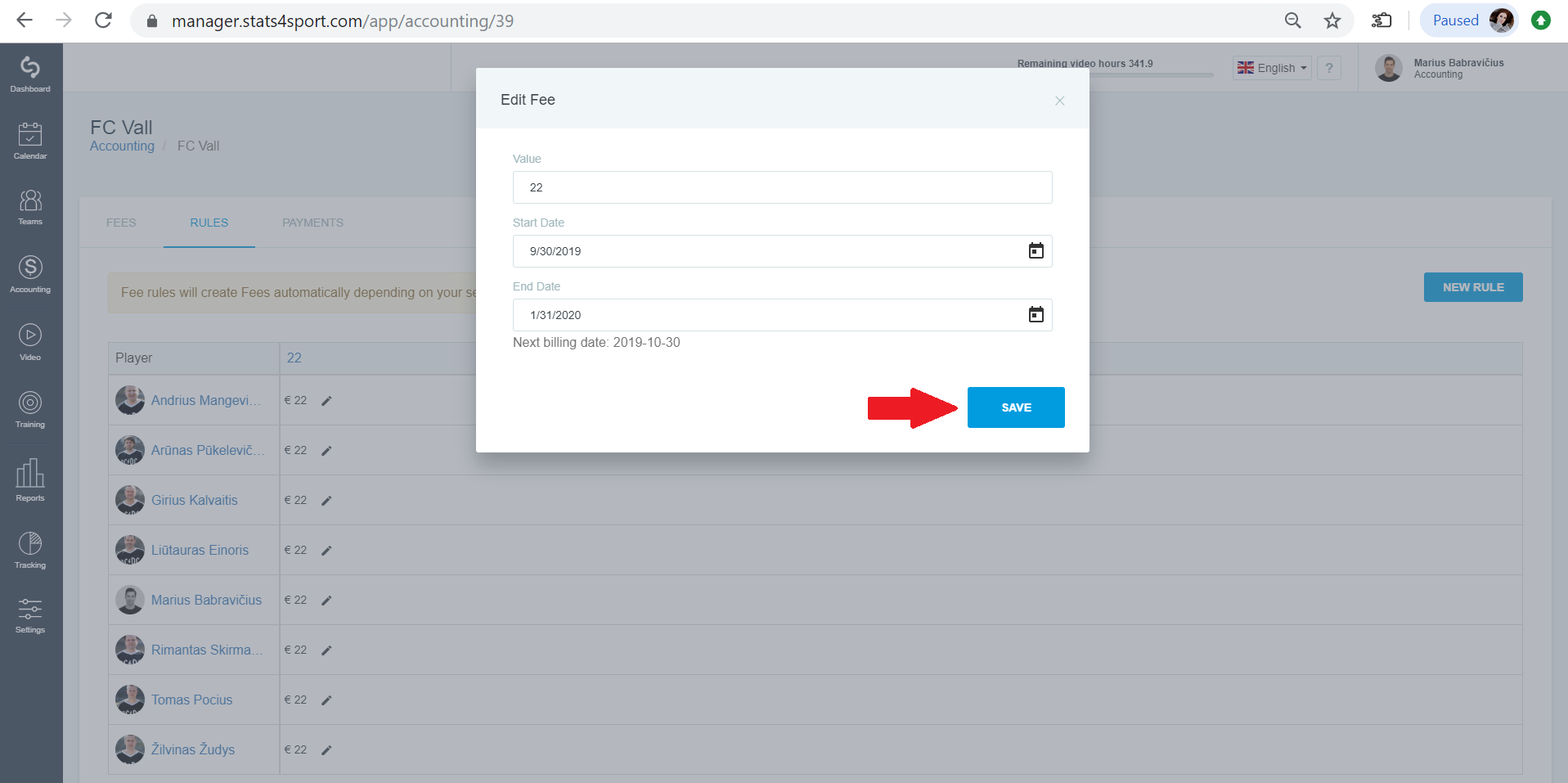
Task: Open the Tracking sidebar icon
Action: pyautogui.click(x=30, y=550)
